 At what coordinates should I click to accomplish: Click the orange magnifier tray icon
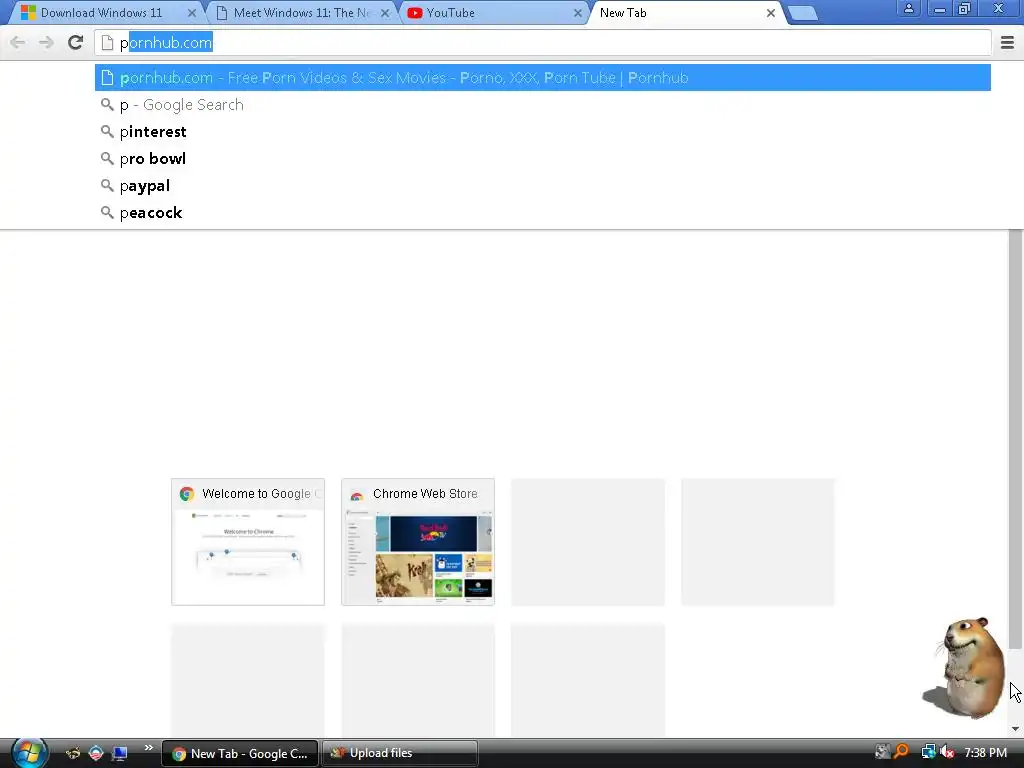[x=902, y=752]
